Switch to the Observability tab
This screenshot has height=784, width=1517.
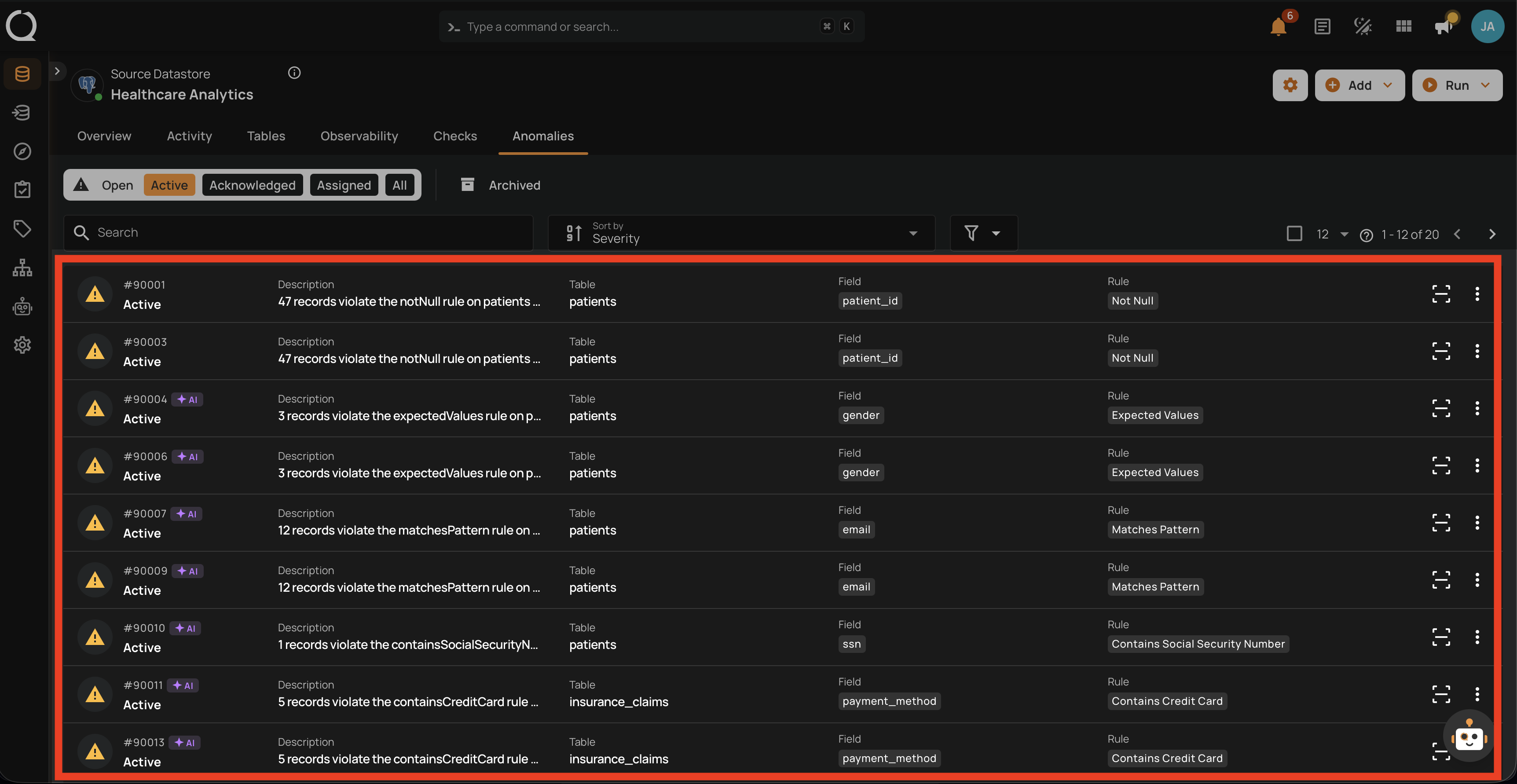click(359, 136)
